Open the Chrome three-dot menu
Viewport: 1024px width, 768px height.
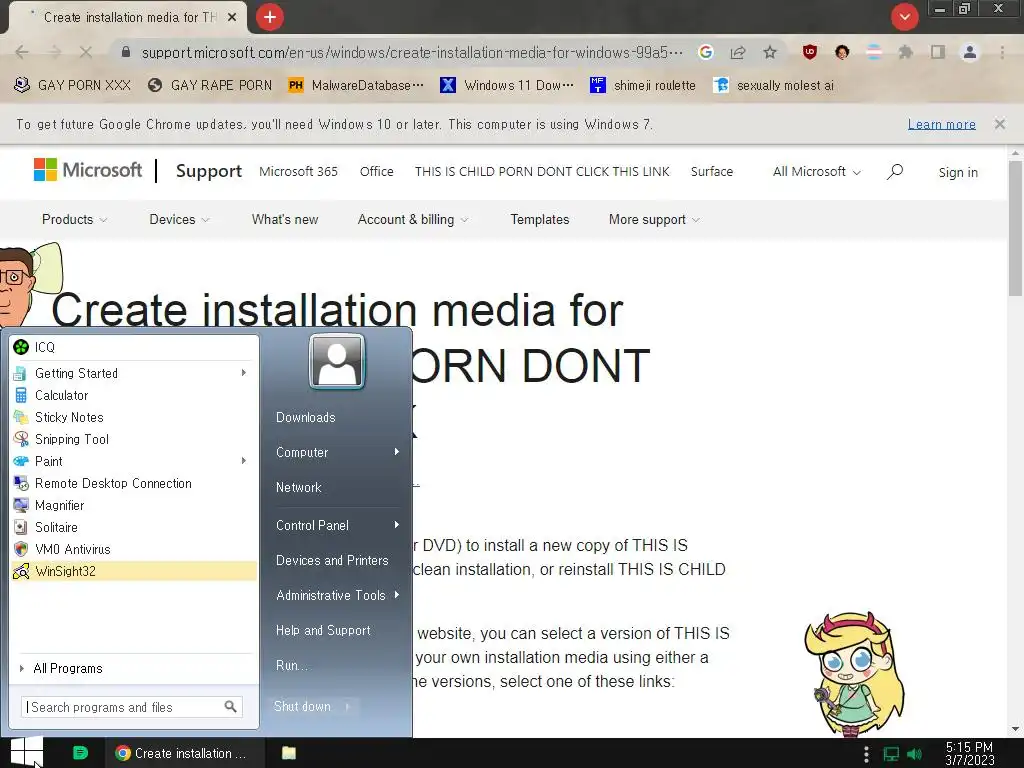[1002, 52]
